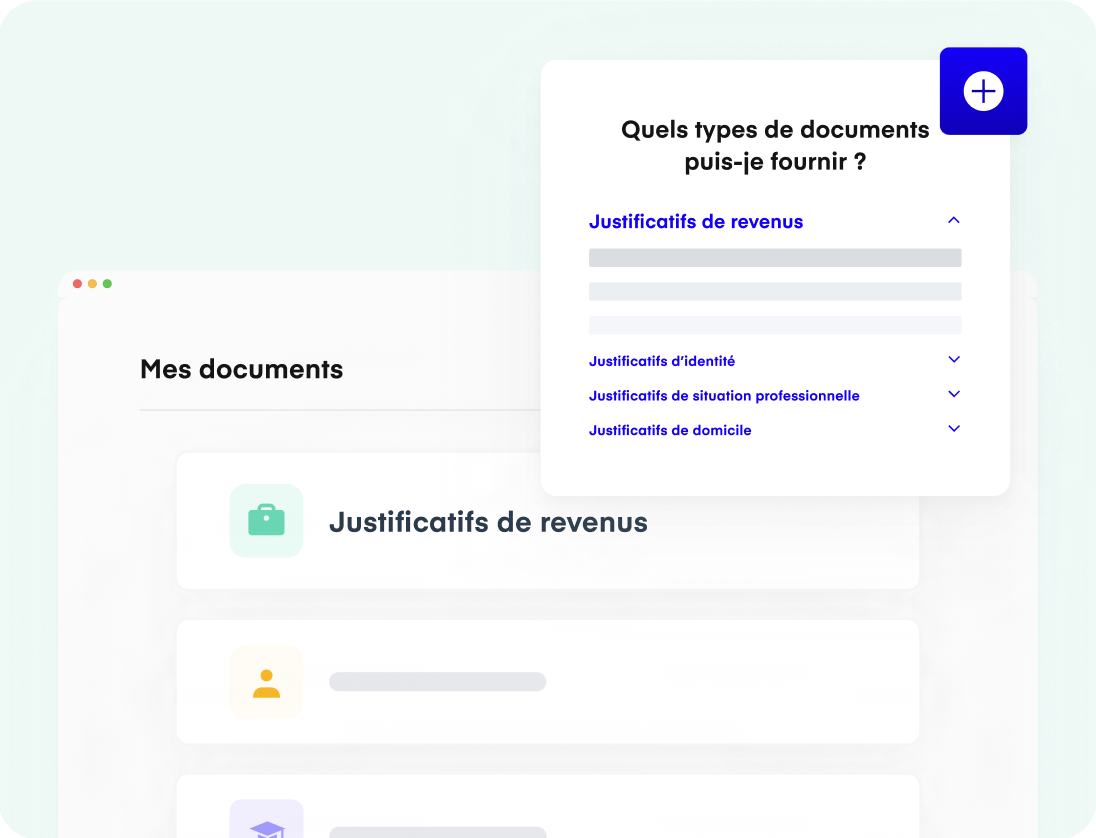Expand Justificatifs de situation professionnelle chevron
This screenshot has height=838, width=1096.
click(x=953, y=395)
